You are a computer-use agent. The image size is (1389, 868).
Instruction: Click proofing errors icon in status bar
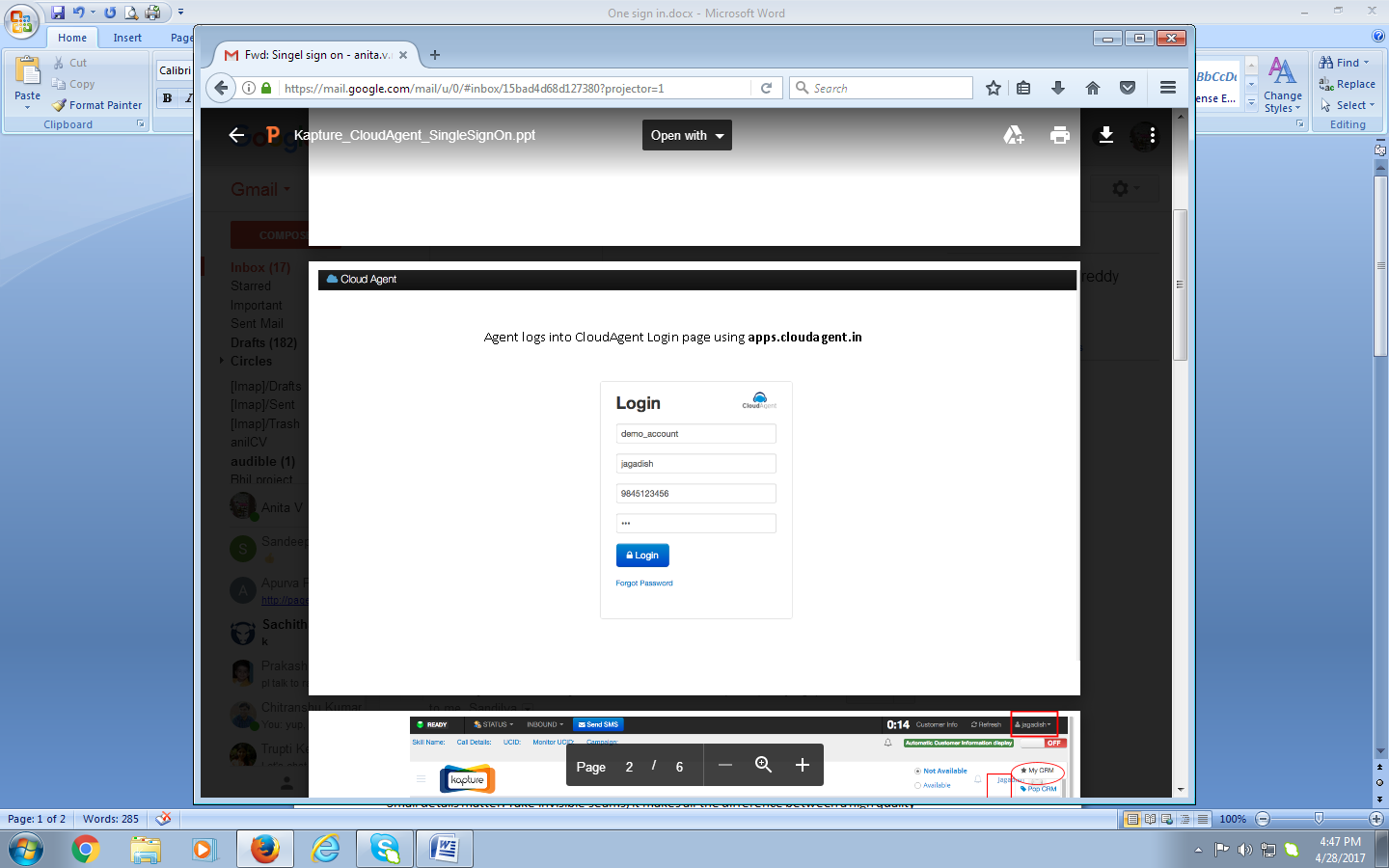click(x=163, y=819)
